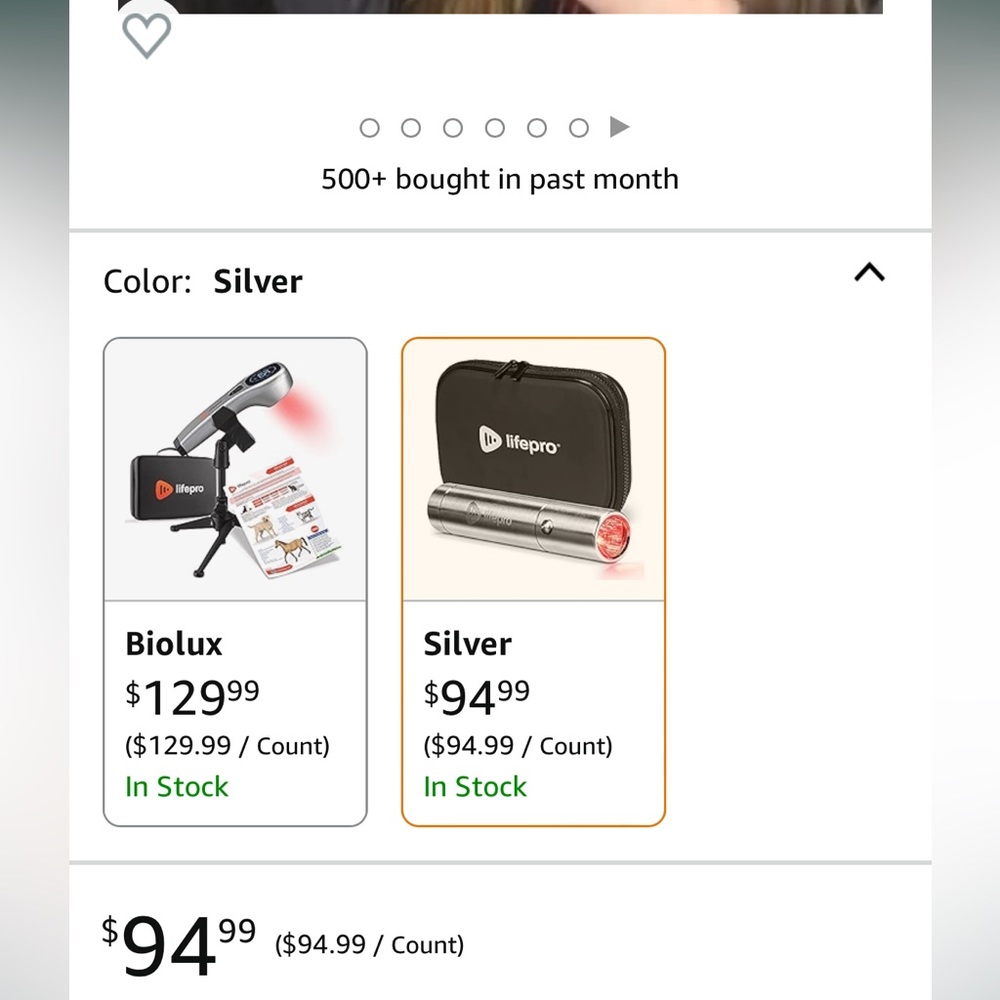Click the 500+ bought in past month text
Screen dimensions: 1000x1000
500,179
